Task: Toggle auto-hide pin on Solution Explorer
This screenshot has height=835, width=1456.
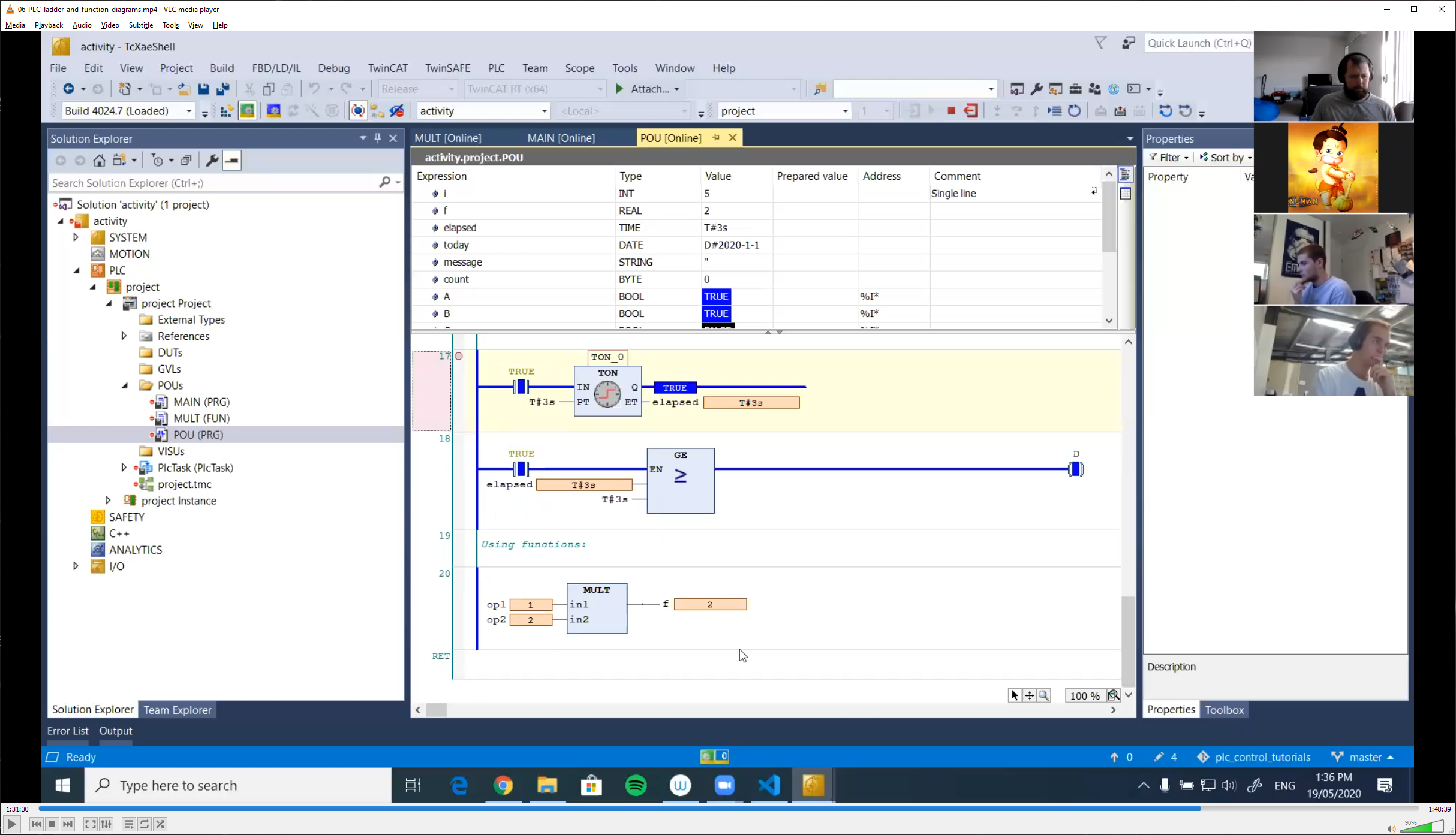Action: 378,138
